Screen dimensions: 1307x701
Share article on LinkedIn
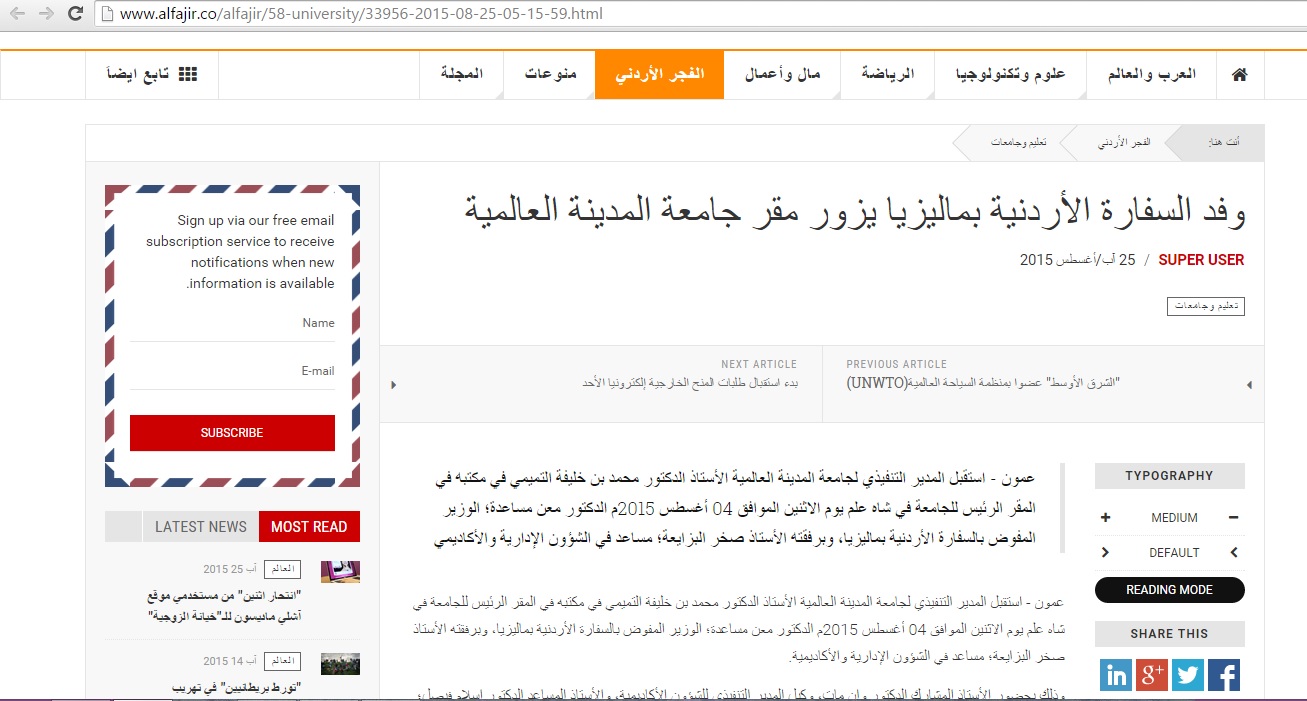tap(1116, 675)
